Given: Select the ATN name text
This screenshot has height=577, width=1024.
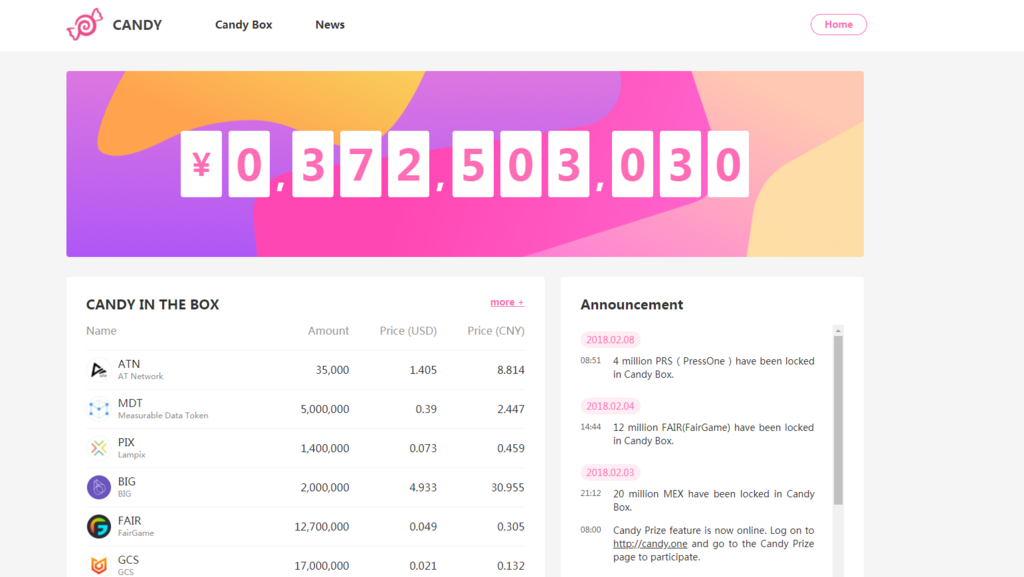Looking at the screenshot, I should (129, 364).
